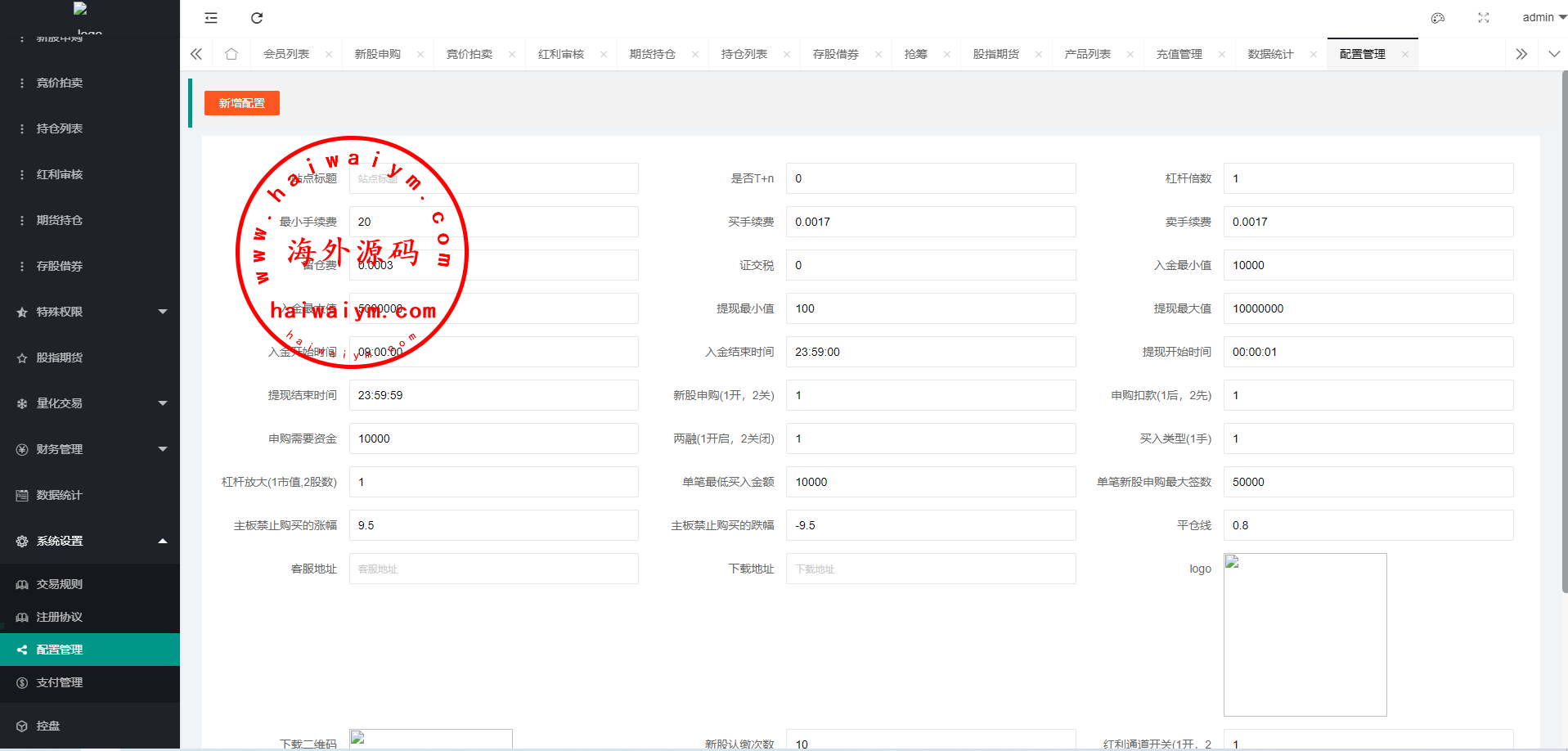Close the 配置管理 tab
This screenshot has width=1568, height=751.
click(1405, 55)
